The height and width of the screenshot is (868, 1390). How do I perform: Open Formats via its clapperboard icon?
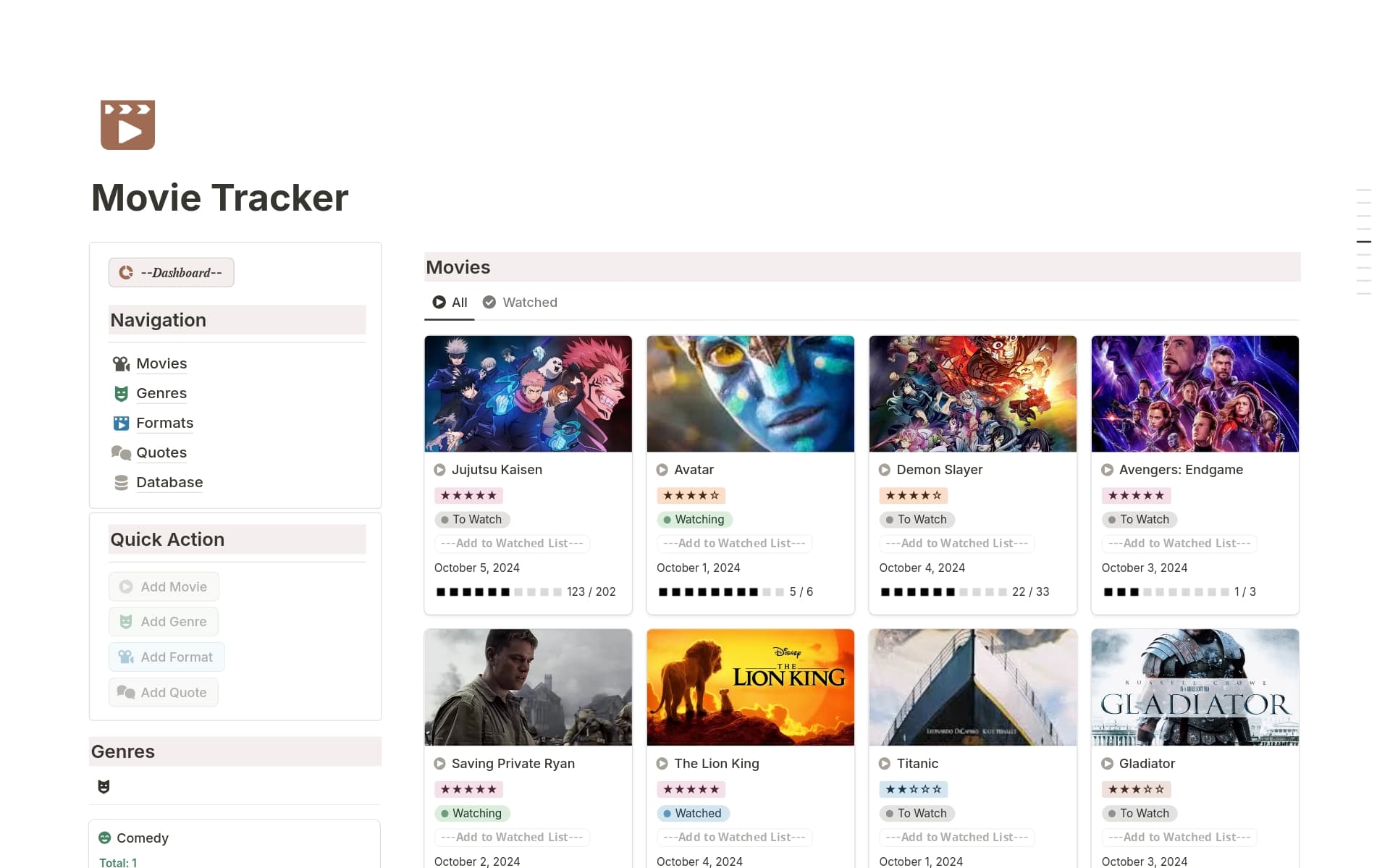(x=122, y=423)
